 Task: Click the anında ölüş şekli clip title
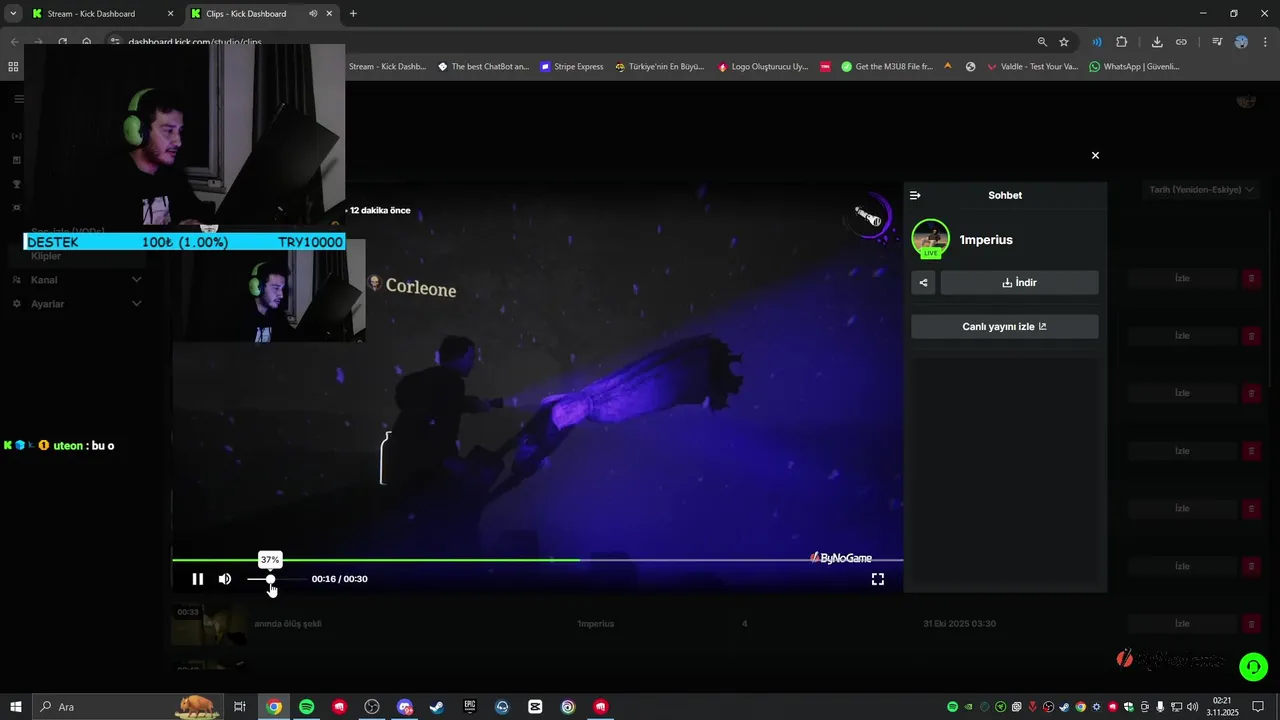click(288, 624)
